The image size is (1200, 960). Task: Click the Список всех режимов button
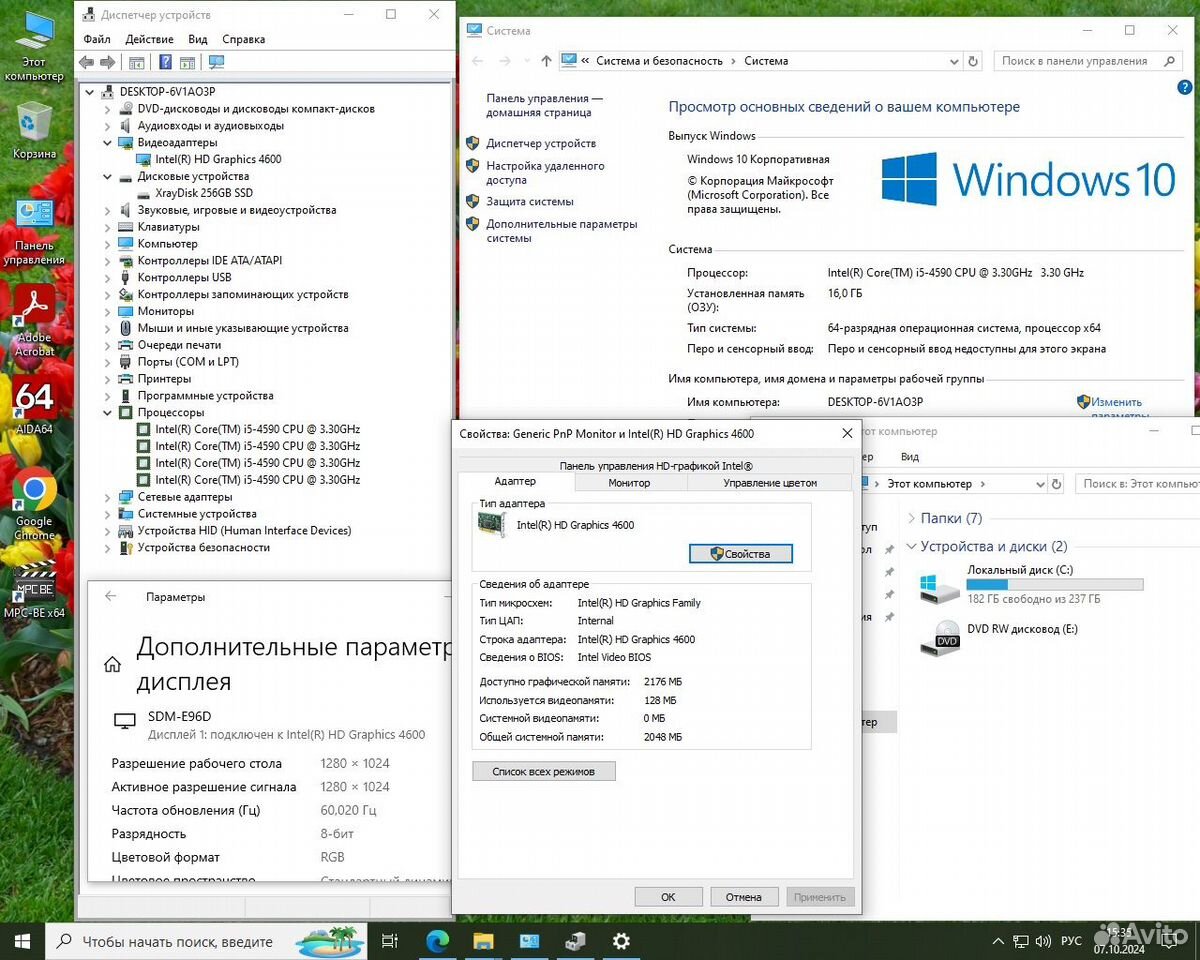pyautogui.click(x=544, y=772)
